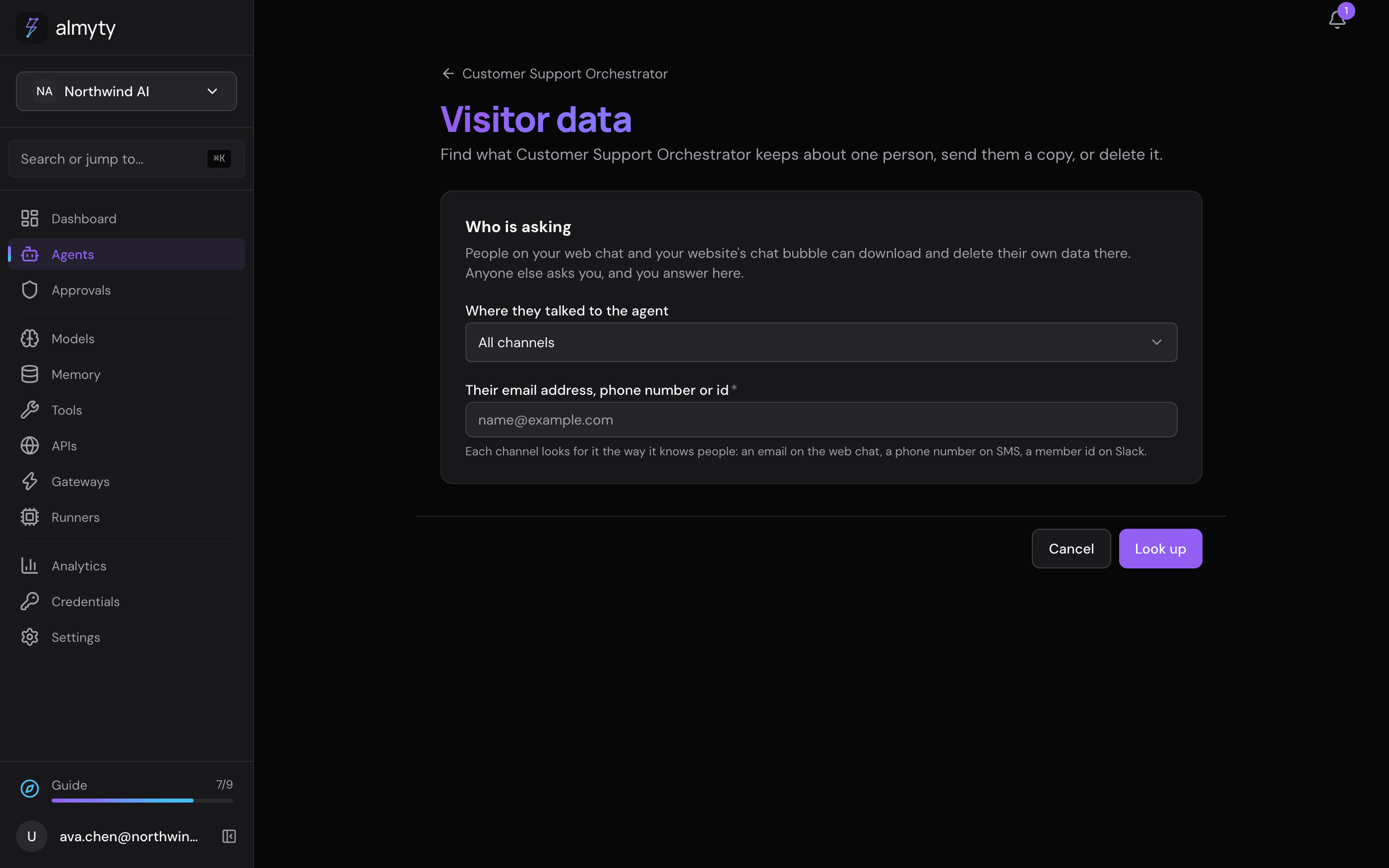Image resolution: width=1389 pixels, height=868 pixels.
Task: Navigate to Gateways
Action: [x=126, y=481]
